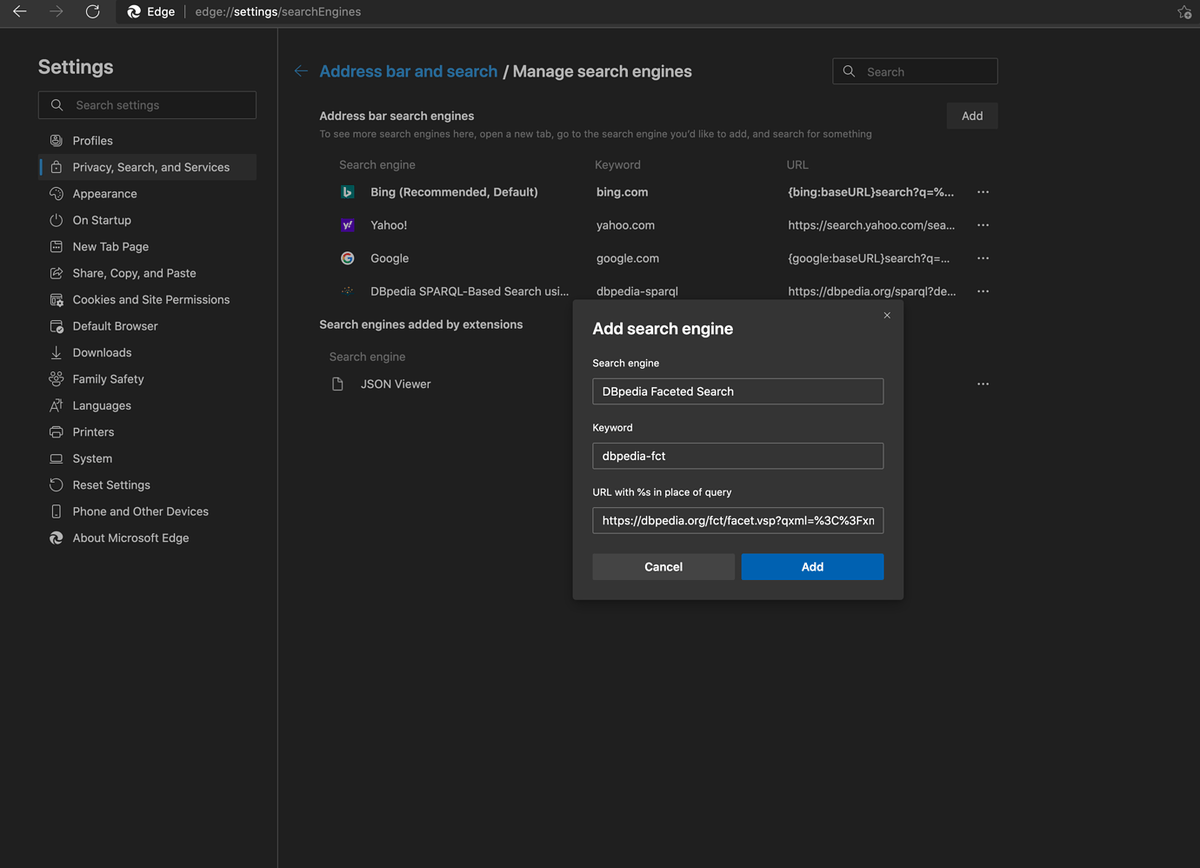
Task: Cancel the Add search engine dialog
Action: pos(663,567)
